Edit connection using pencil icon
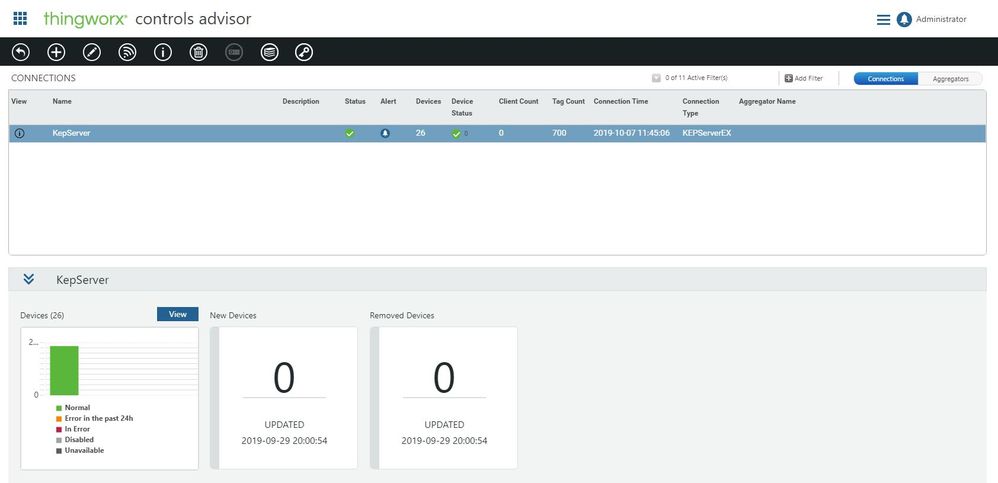Image resolution: width=998 pixels, height=483 pixels. [x=92, y=52]
